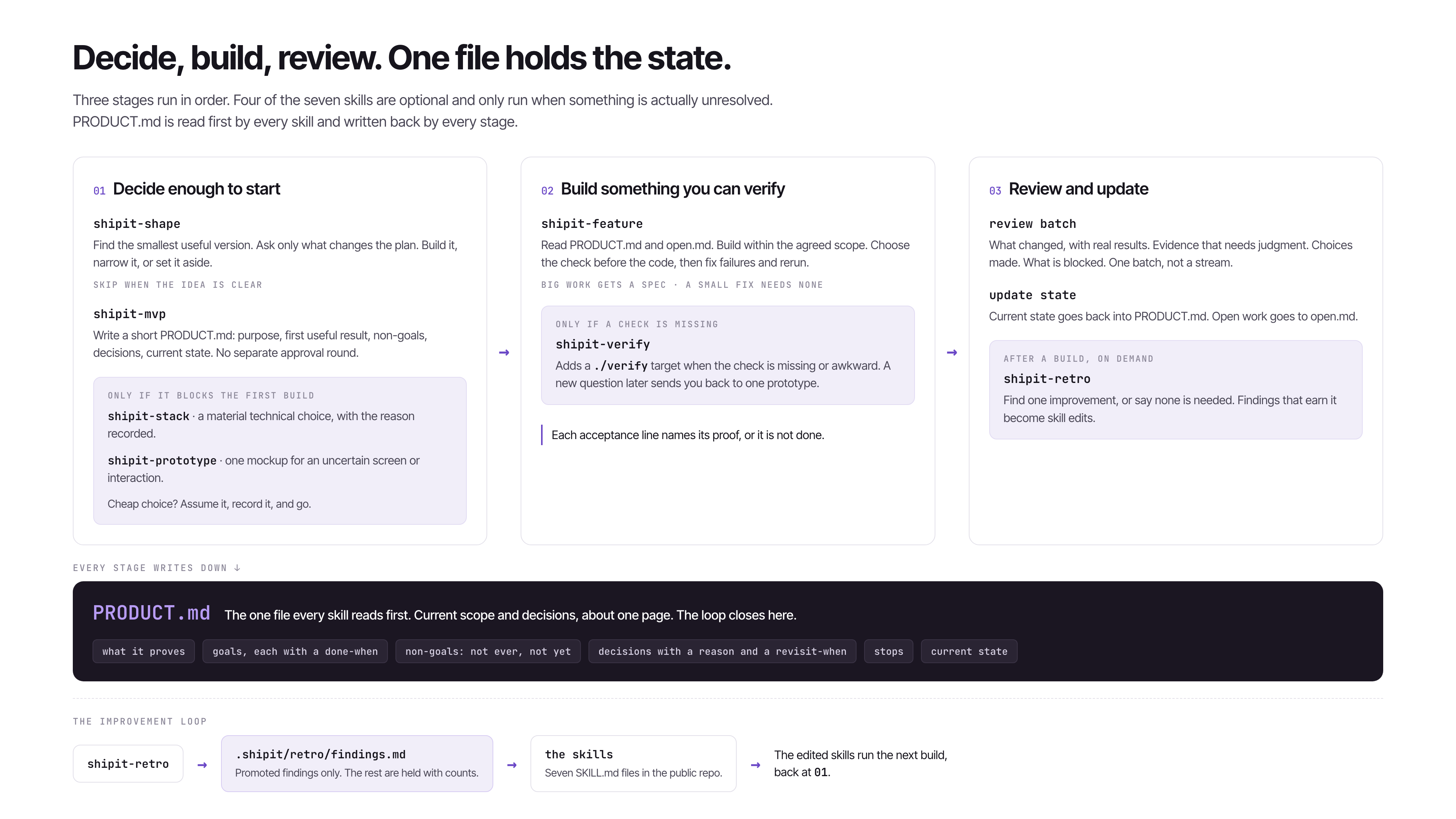Click 'Cheap choice? Assume it, record it' line
The height and width of the screenshot is (819, 1456).
pyautogui.click(x=209, y=504)
